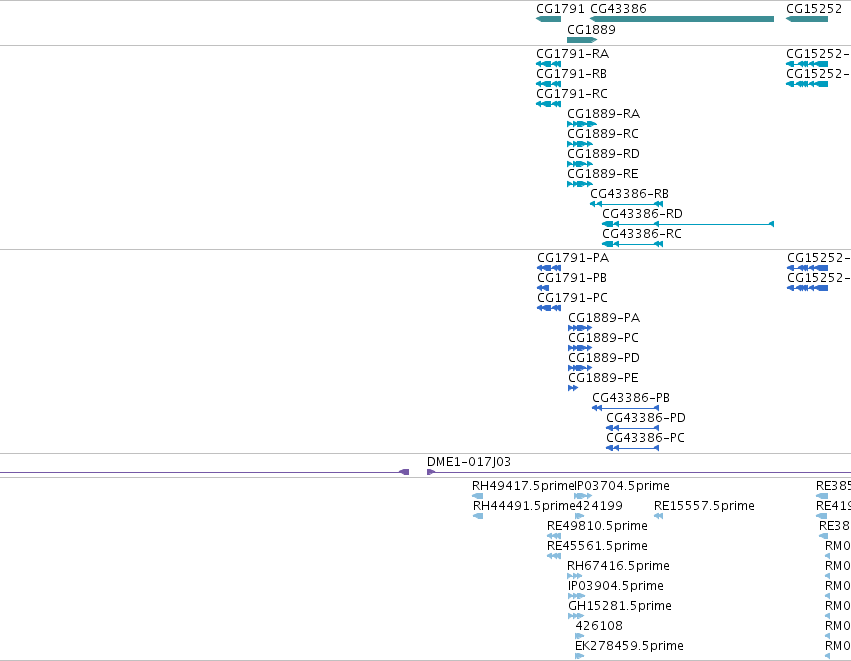Open transcript CG1889-RA label
The image size is (851, 661).
pos(604,114)
